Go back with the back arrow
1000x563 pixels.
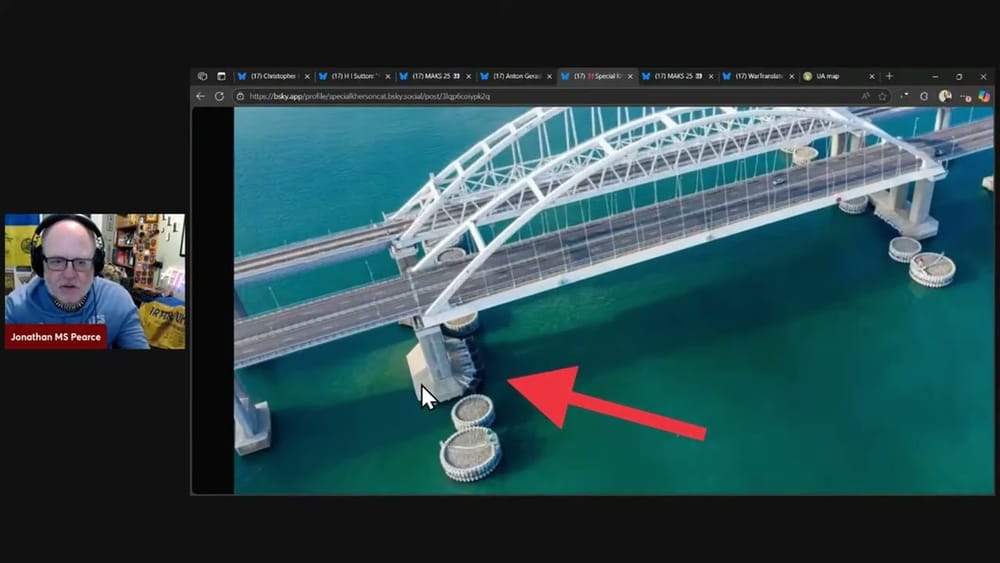(x=200, y=96)
